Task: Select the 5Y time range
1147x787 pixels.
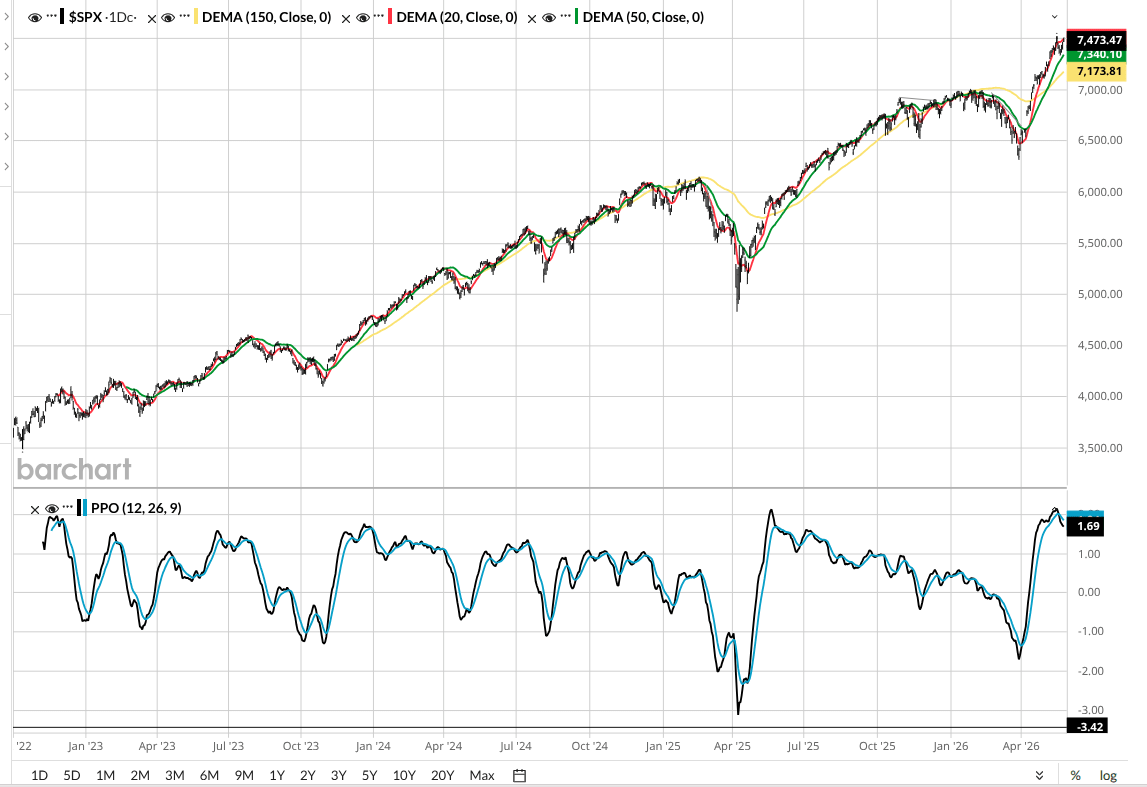Action: (x=369, y=775)
